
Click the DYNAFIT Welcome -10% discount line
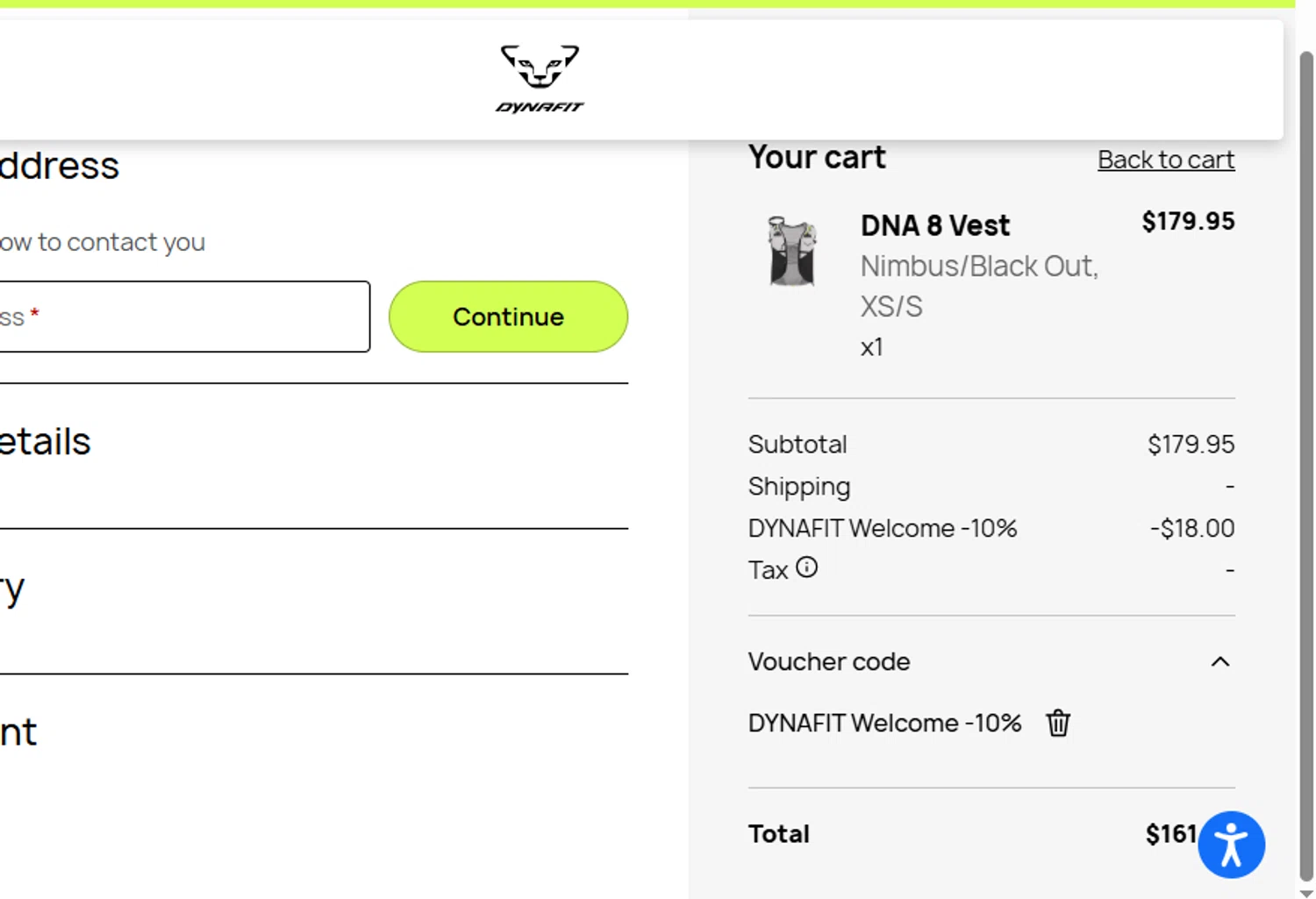click(x=991, y=528)
